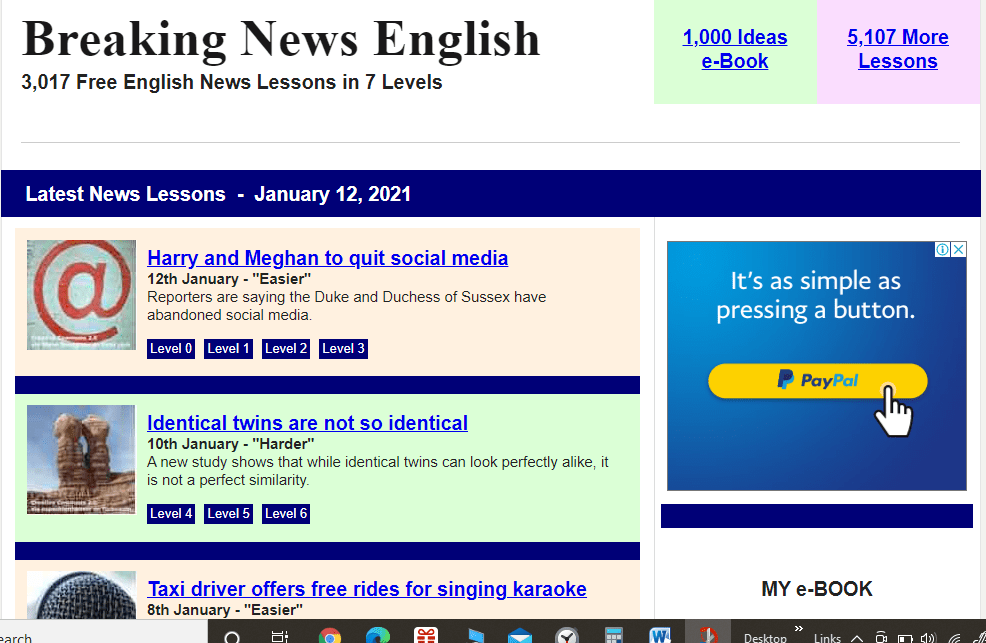Click the '10th January - "Harder"' text
Screen dimensions: 986x643
231,444
